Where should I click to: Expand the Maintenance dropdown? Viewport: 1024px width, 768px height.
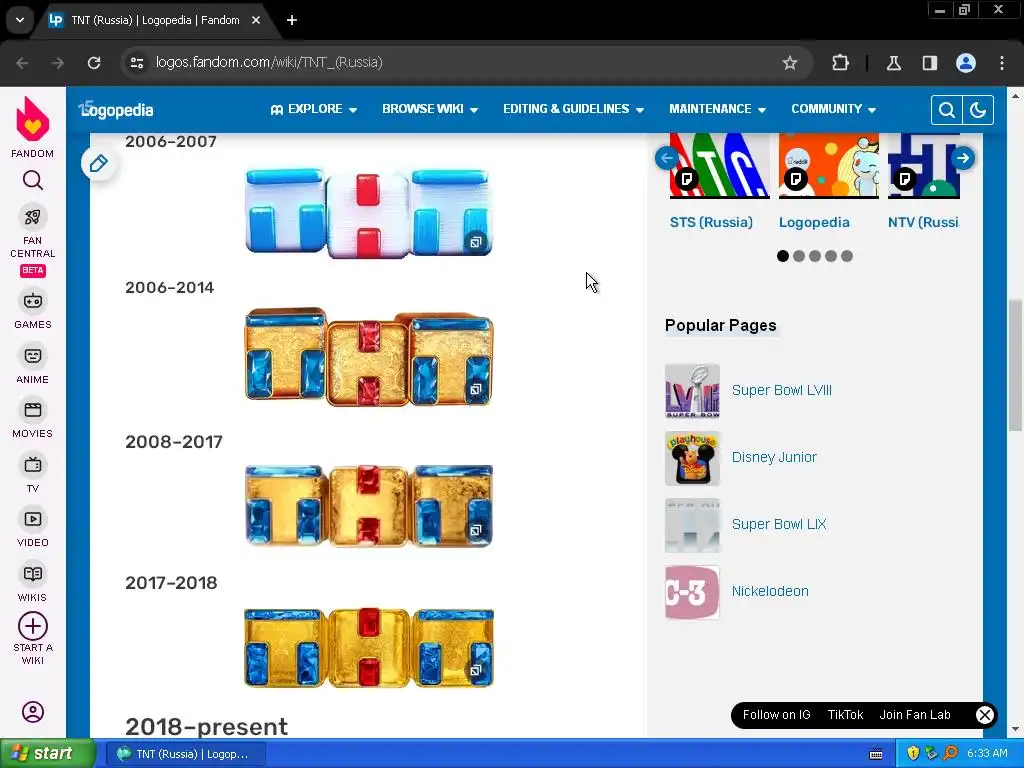click(717, 109)
